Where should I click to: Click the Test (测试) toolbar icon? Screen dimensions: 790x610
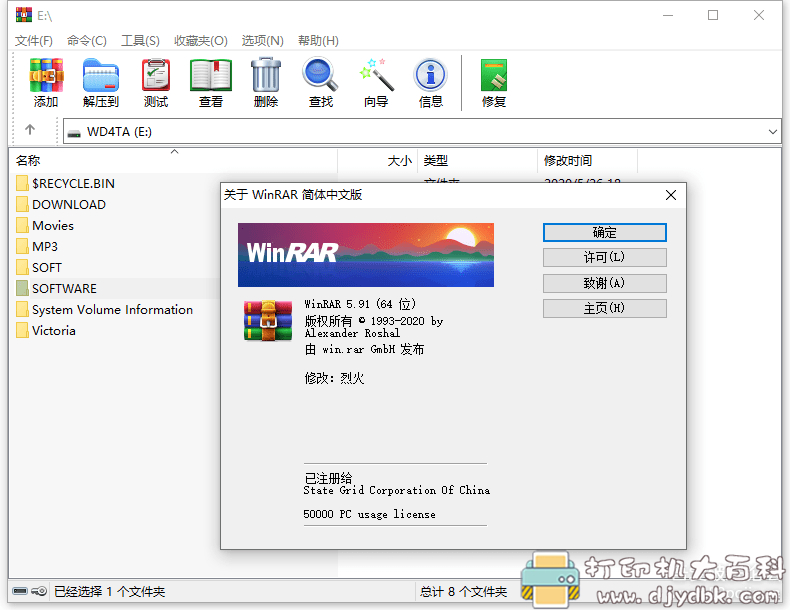(156, 76)
